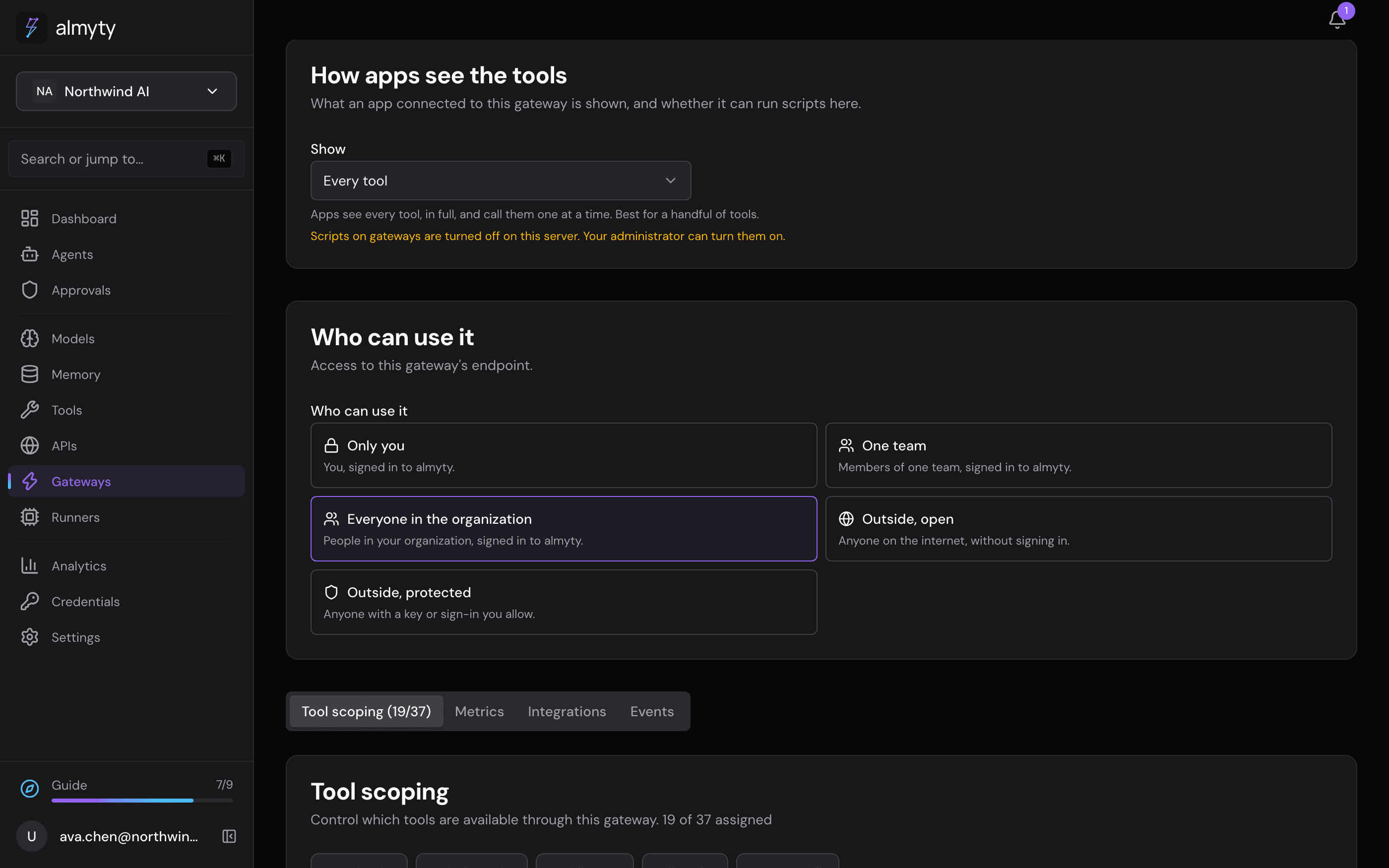Go to Dashboard in the sidebar
The image size is (1389, 868).
point(126,218)
